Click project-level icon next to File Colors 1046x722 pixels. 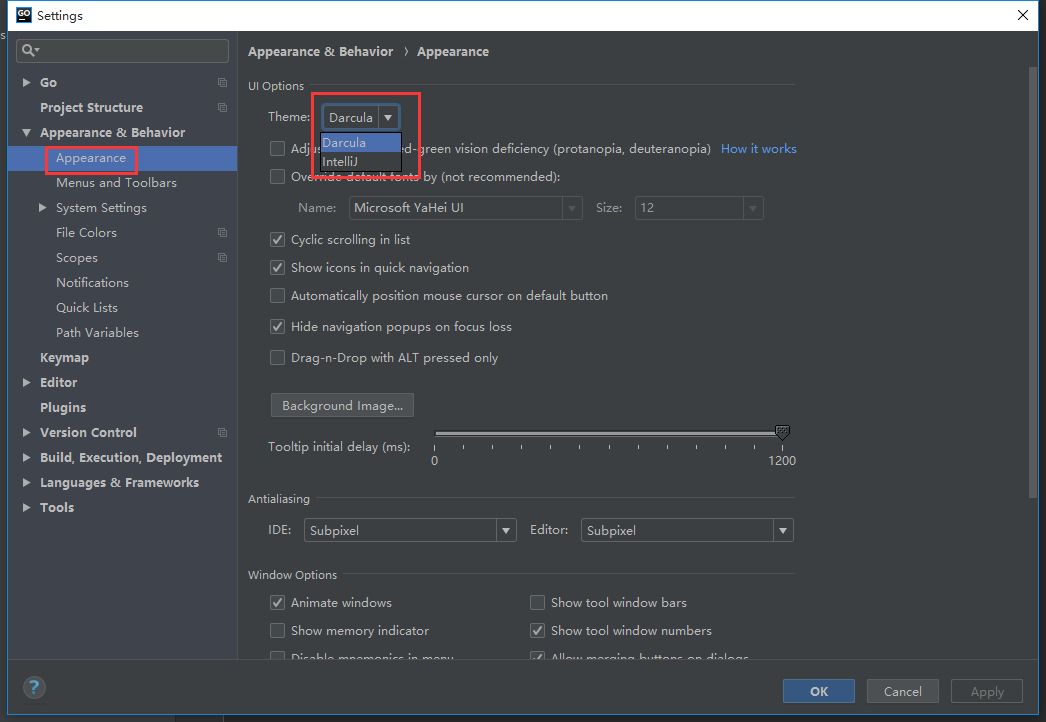click(x=223, y=233)
